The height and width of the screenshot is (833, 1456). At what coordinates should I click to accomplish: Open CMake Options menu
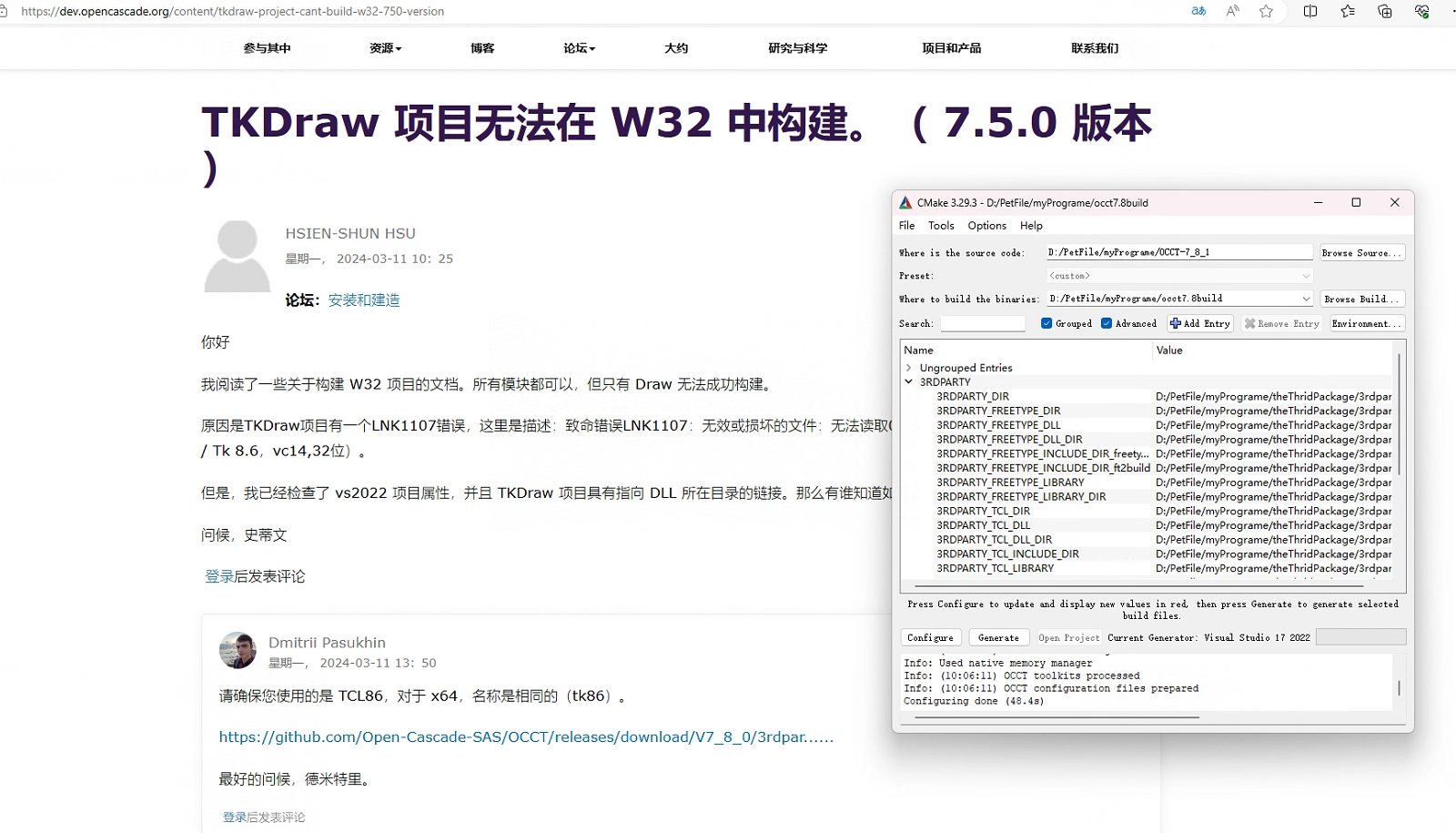987,226
